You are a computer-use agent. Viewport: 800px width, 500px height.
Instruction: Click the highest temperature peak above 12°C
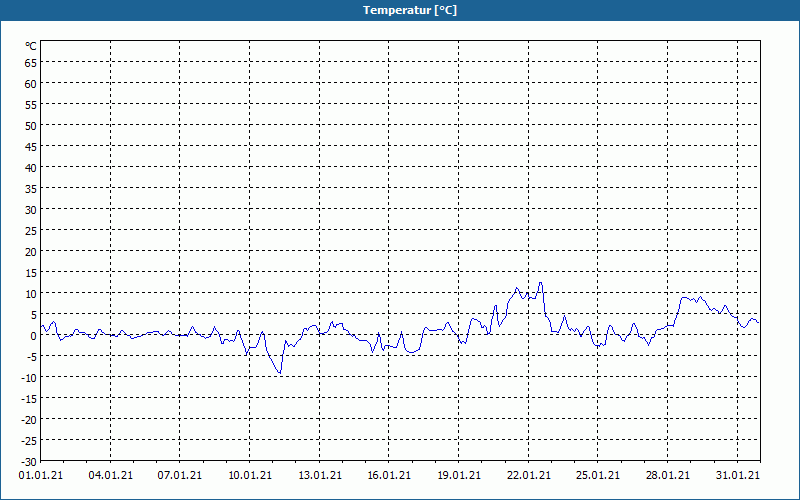(540, 283)
